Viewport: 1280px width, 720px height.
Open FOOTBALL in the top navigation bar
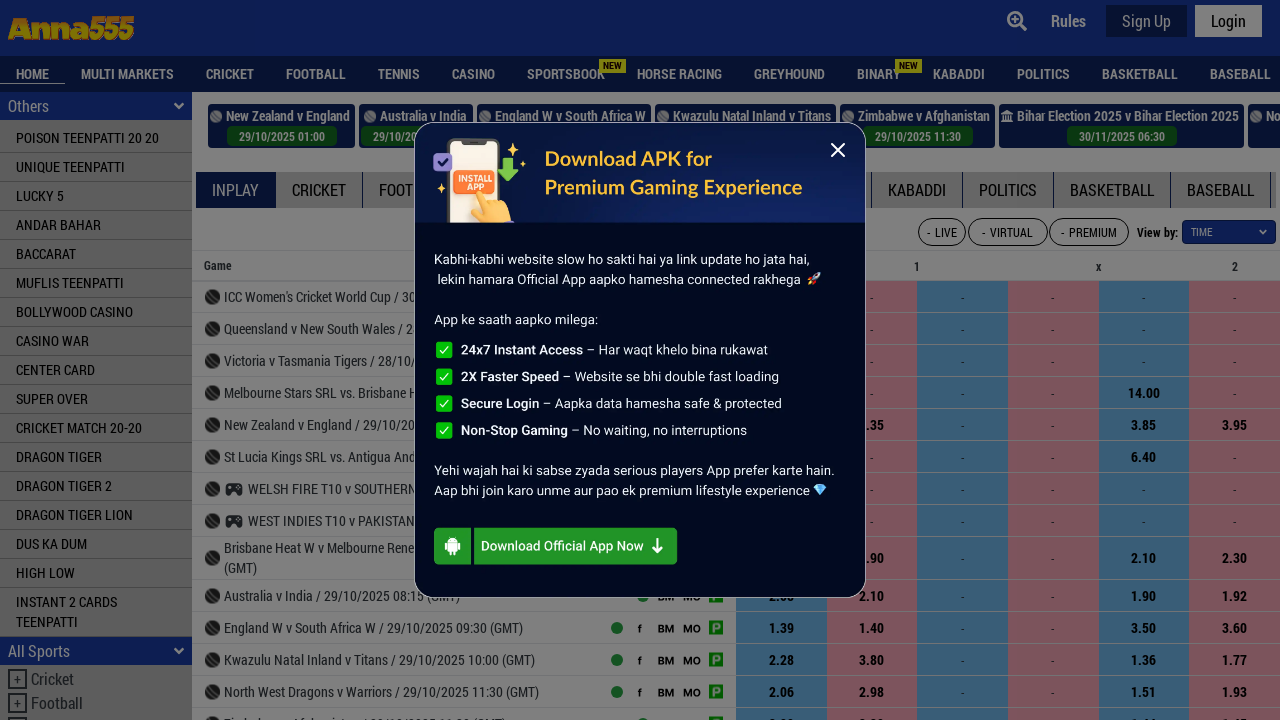coord(316,74)
